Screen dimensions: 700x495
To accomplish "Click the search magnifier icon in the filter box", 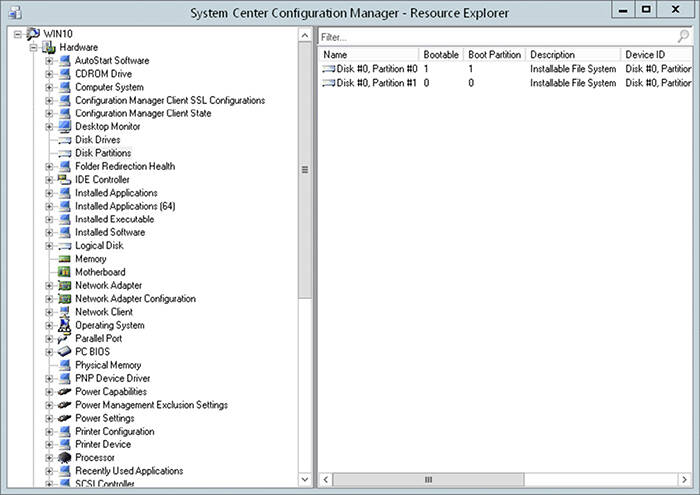I will point(683,37).
